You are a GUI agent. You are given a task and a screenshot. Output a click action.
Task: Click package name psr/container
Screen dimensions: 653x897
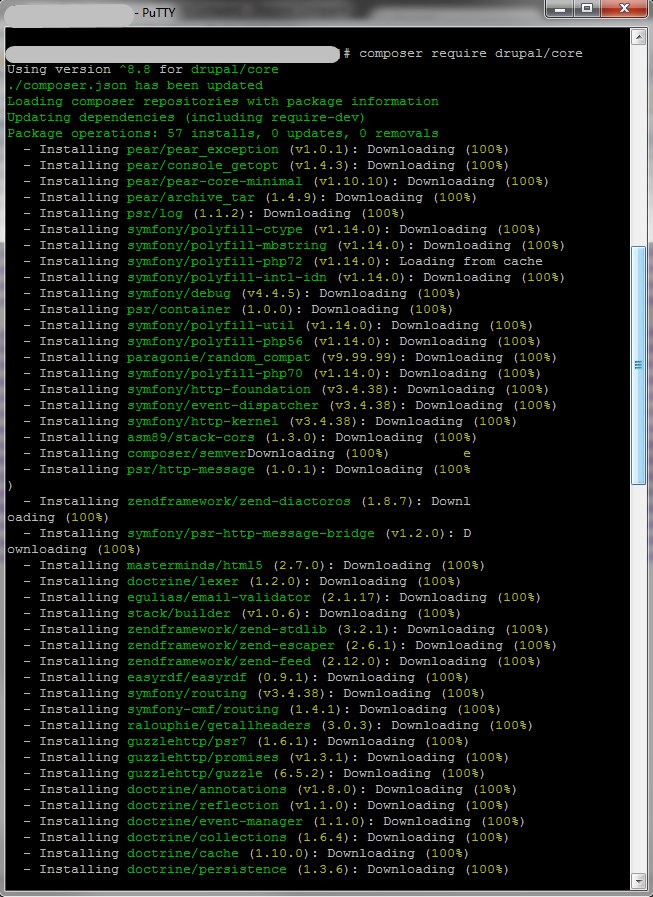179,309
